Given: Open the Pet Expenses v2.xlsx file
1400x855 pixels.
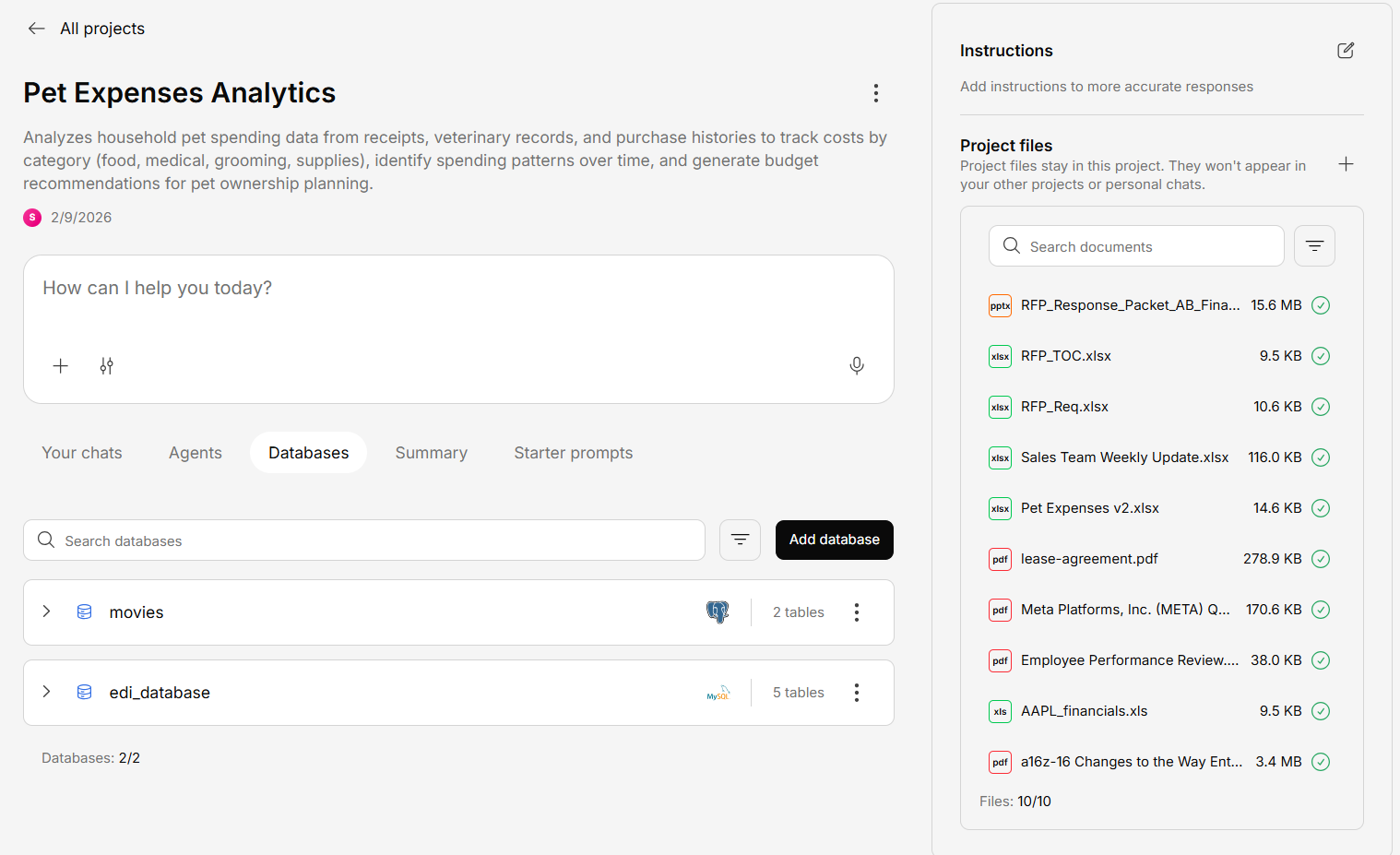Looking at the screenshot, I should [x=1089, y=508].
